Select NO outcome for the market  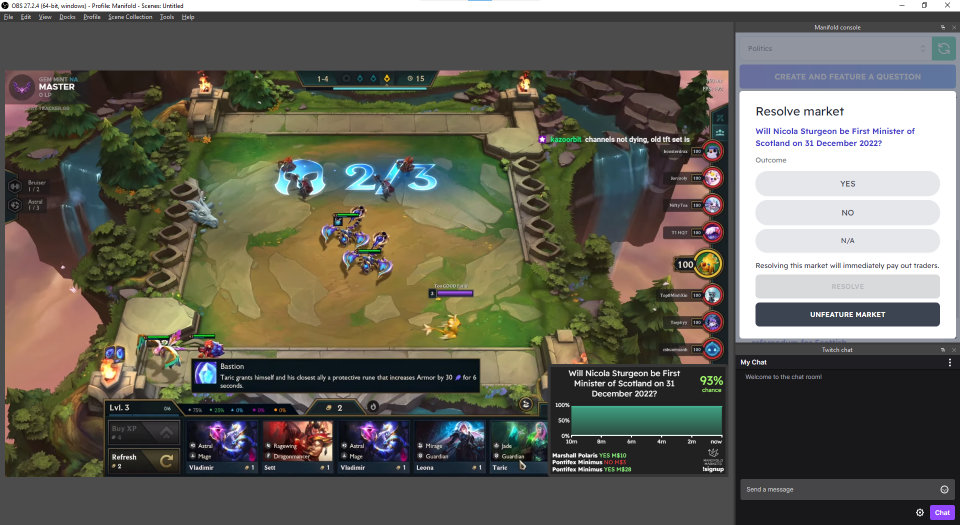(x=847, y=212)
